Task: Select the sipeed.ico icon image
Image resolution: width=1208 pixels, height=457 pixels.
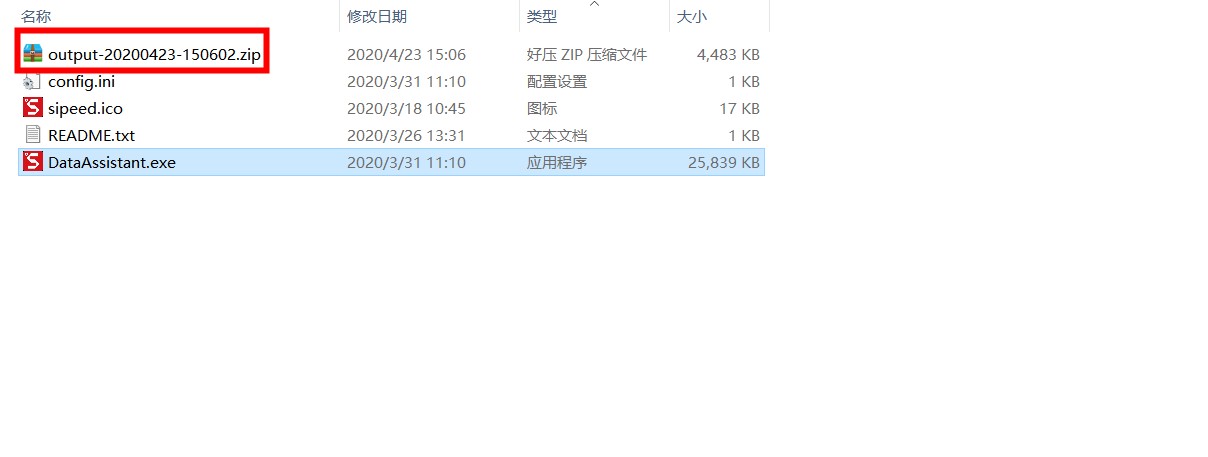Action: point(32,108)
